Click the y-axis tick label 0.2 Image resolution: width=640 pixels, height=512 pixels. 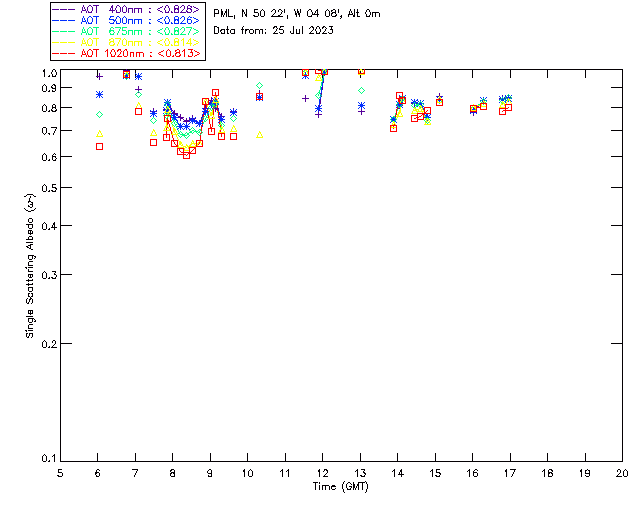coord(48,343)
